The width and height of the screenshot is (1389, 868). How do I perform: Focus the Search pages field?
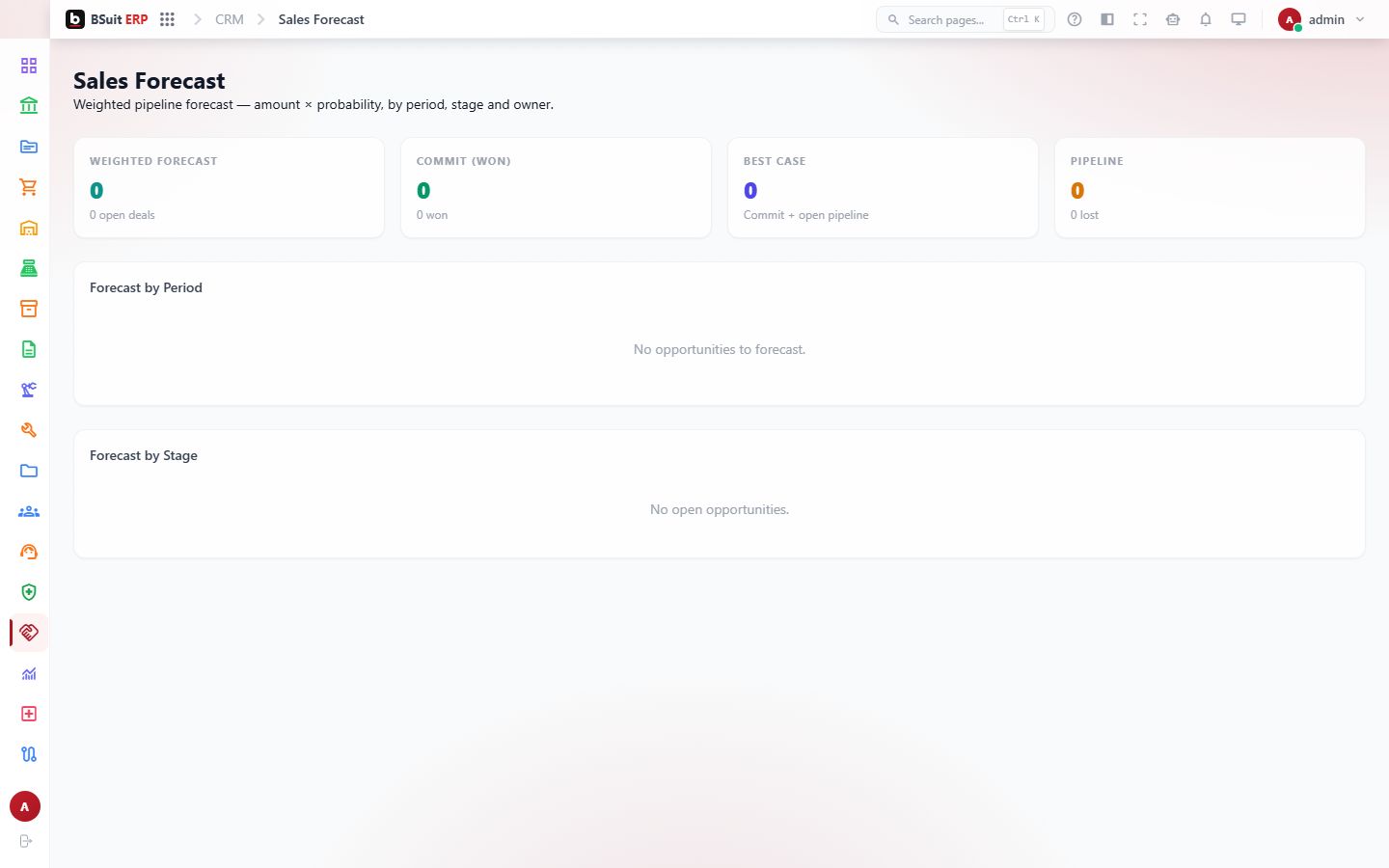(x=965, y=19)
